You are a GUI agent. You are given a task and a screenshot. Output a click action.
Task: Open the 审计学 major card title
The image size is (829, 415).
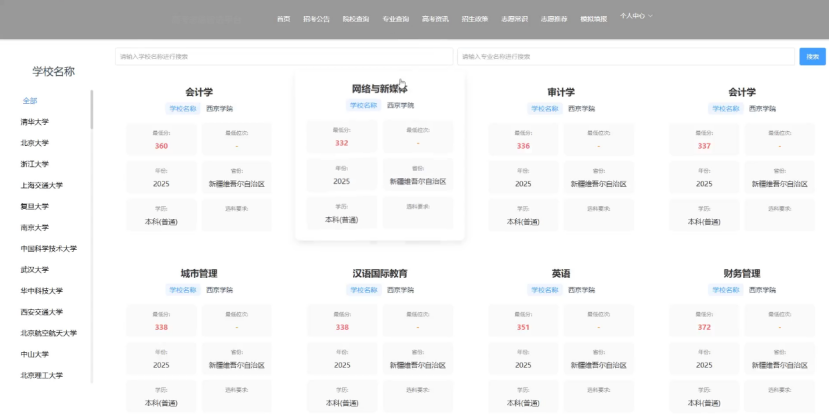561,92
